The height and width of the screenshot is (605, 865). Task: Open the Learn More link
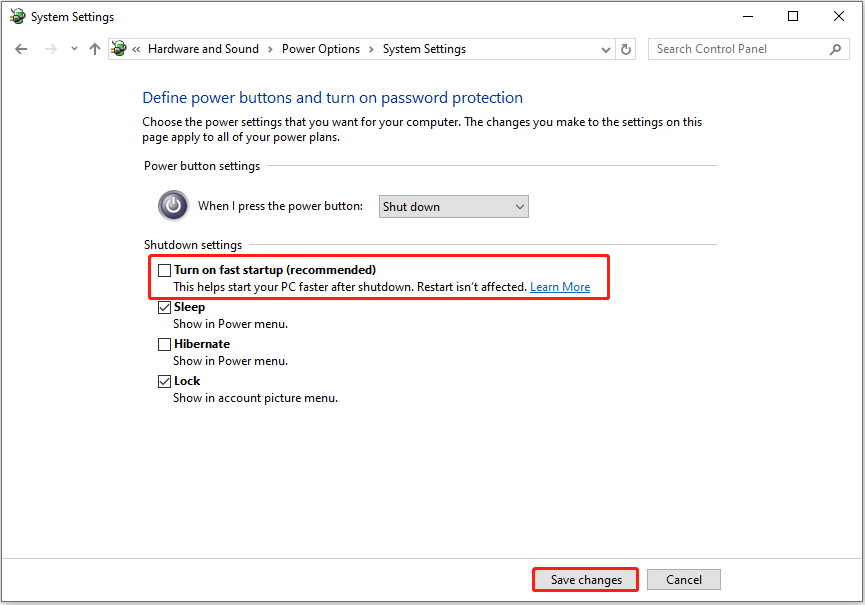coord(560,286)
